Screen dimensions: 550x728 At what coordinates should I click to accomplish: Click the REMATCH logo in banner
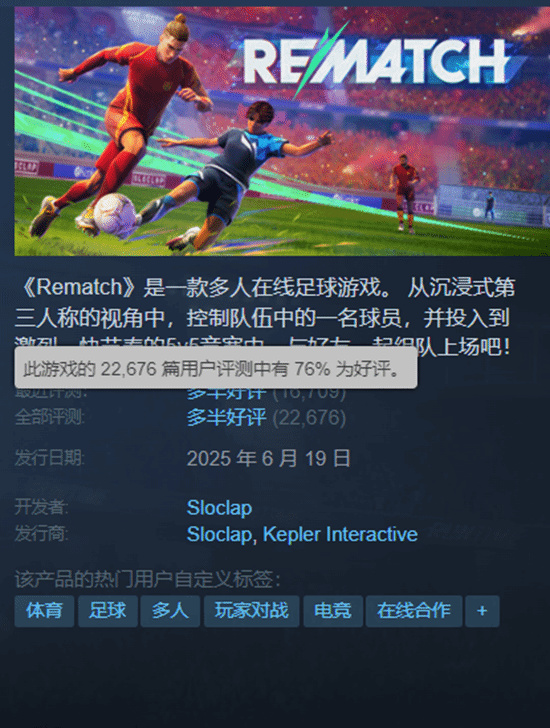click(376, 62)
